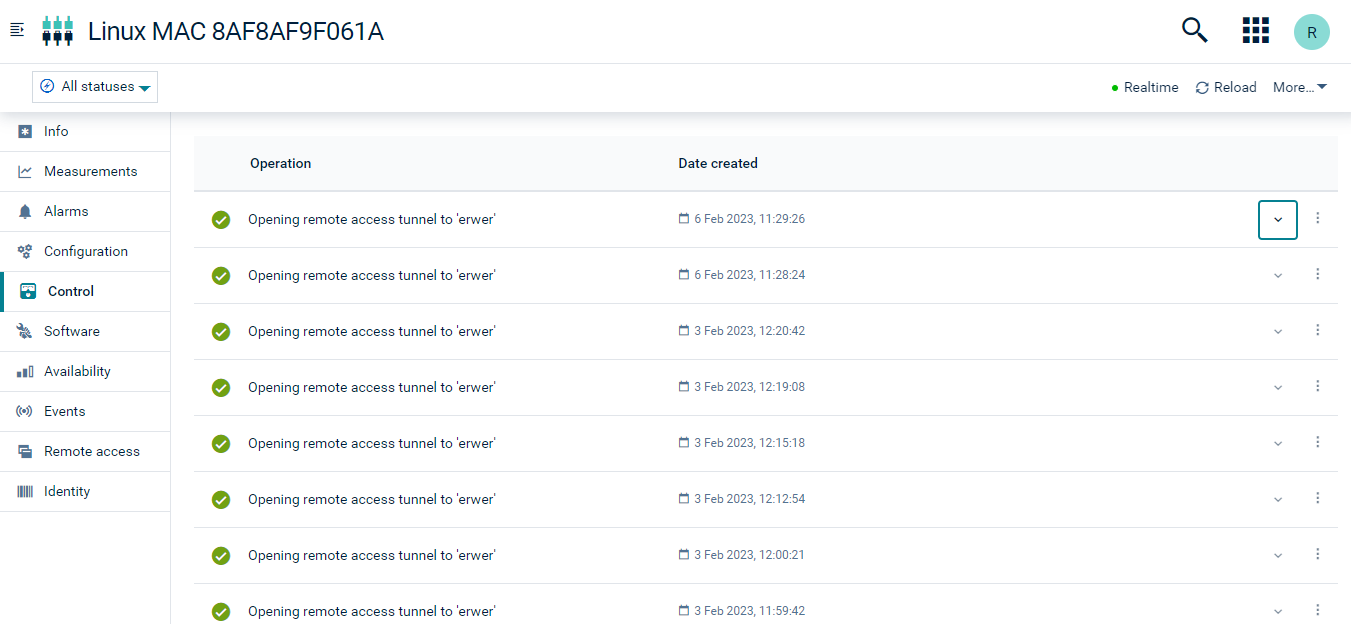Open the Remote access section
Image resolution: width=1351 pixels, height=624 pixels.
tap(91, 451)
